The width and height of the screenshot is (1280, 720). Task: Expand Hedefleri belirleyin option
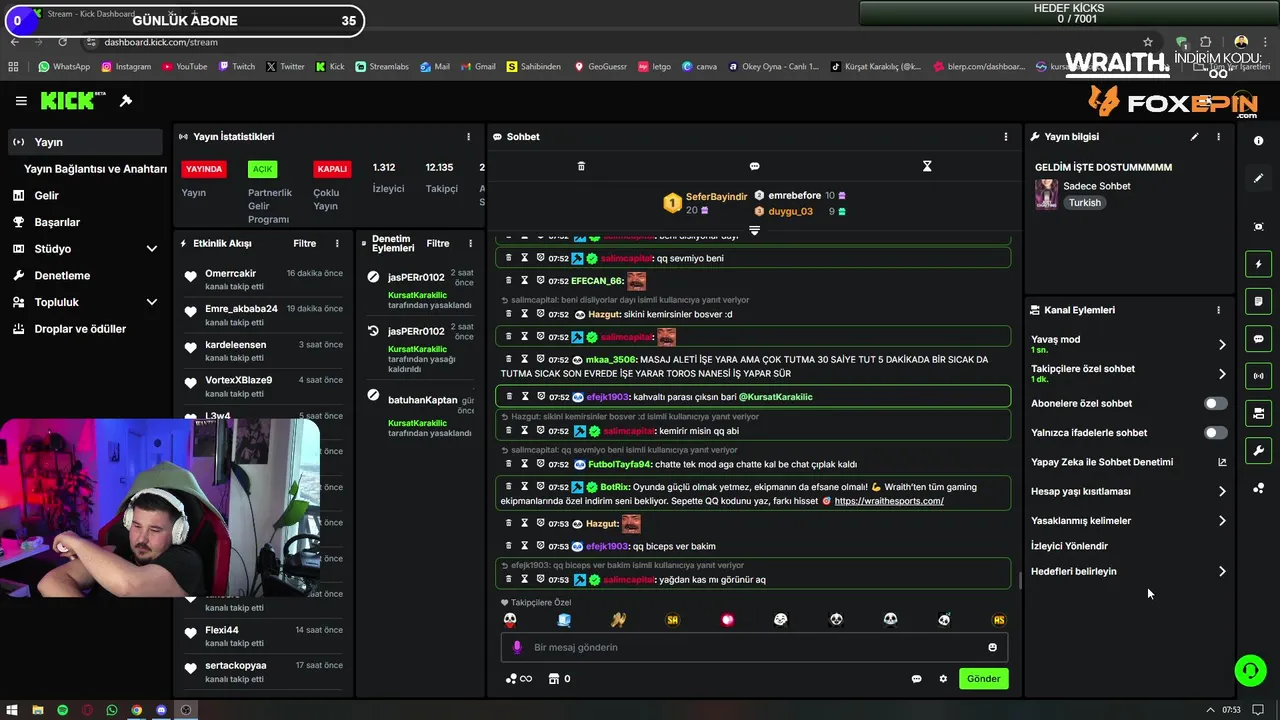click(x=1222, y=571)
